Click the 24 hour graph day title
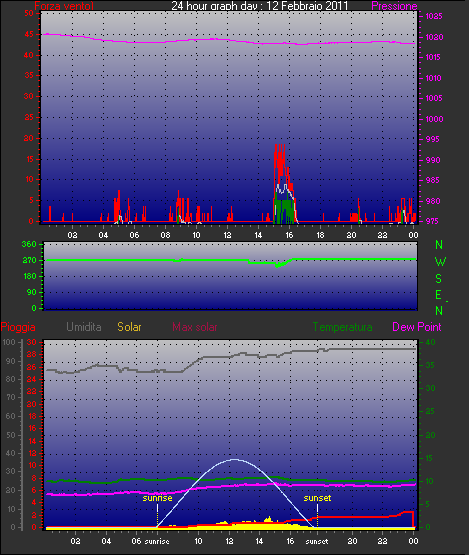The width and height of the screenshot is (469, 555). pos(259,6)
